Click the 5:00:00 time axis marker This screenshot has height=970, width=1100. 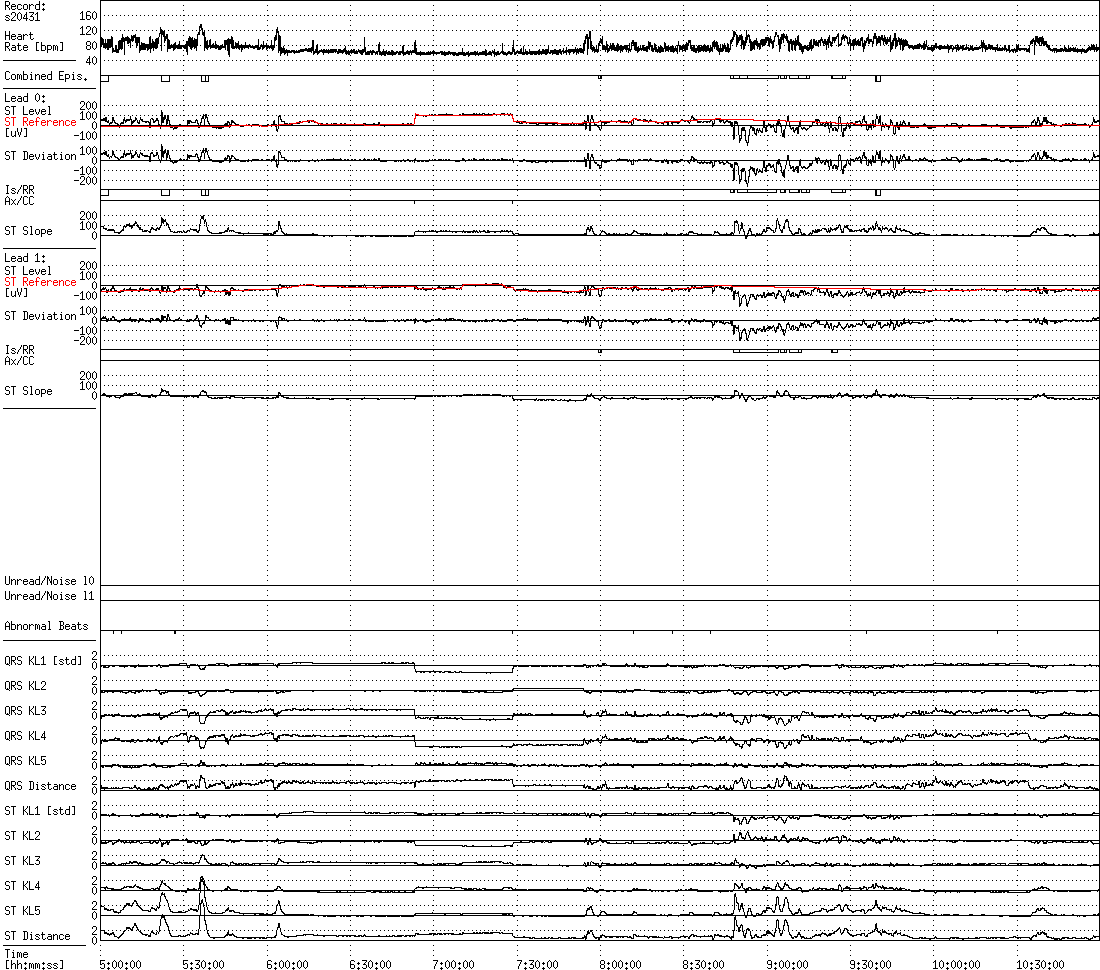120,964
